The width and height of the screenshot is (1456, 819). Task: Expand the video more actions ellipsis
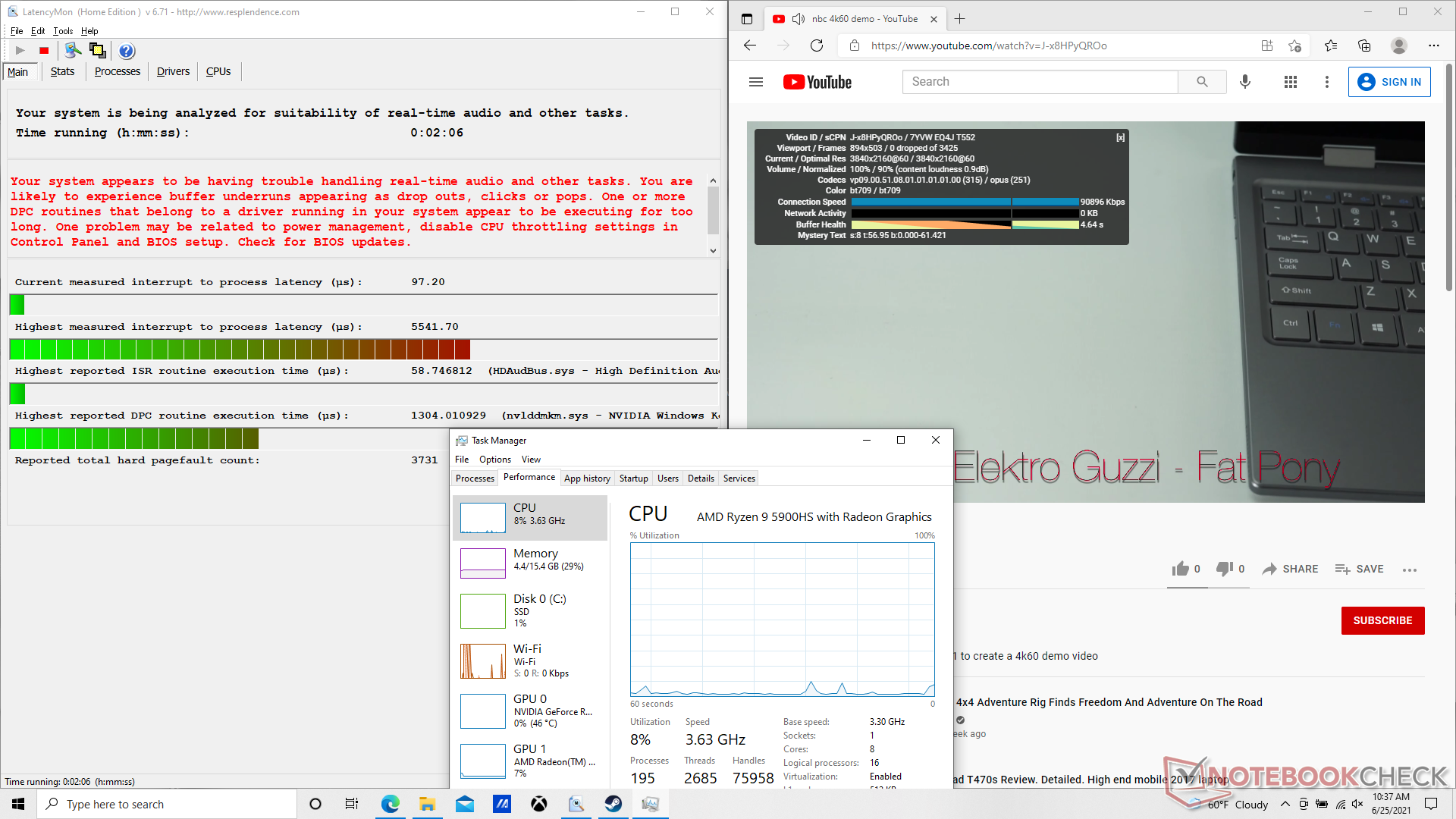click(x=1410, y=570)
